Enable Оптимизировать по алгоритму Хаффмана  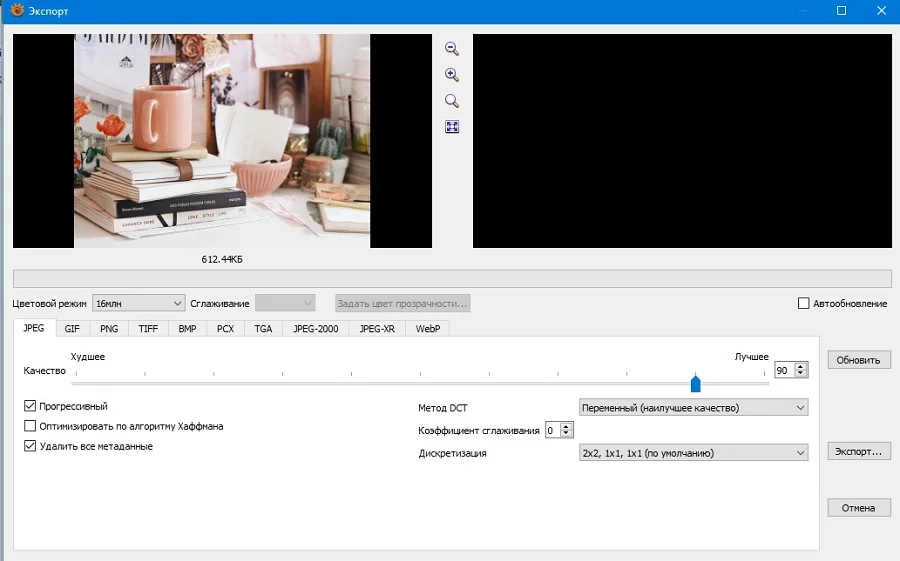click(x=30, y=426)
